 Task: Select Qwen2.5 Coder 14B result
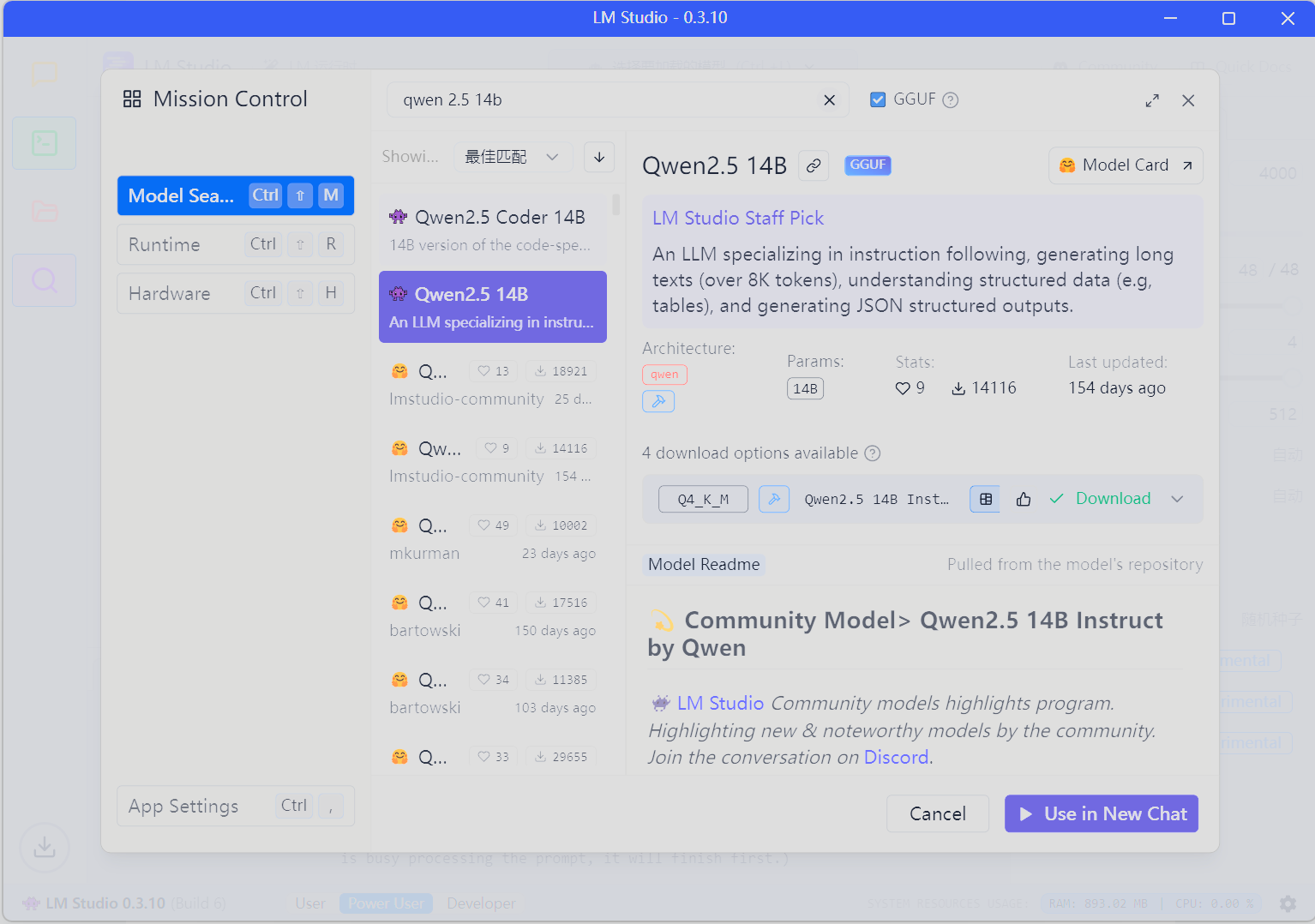pos(493,230)
